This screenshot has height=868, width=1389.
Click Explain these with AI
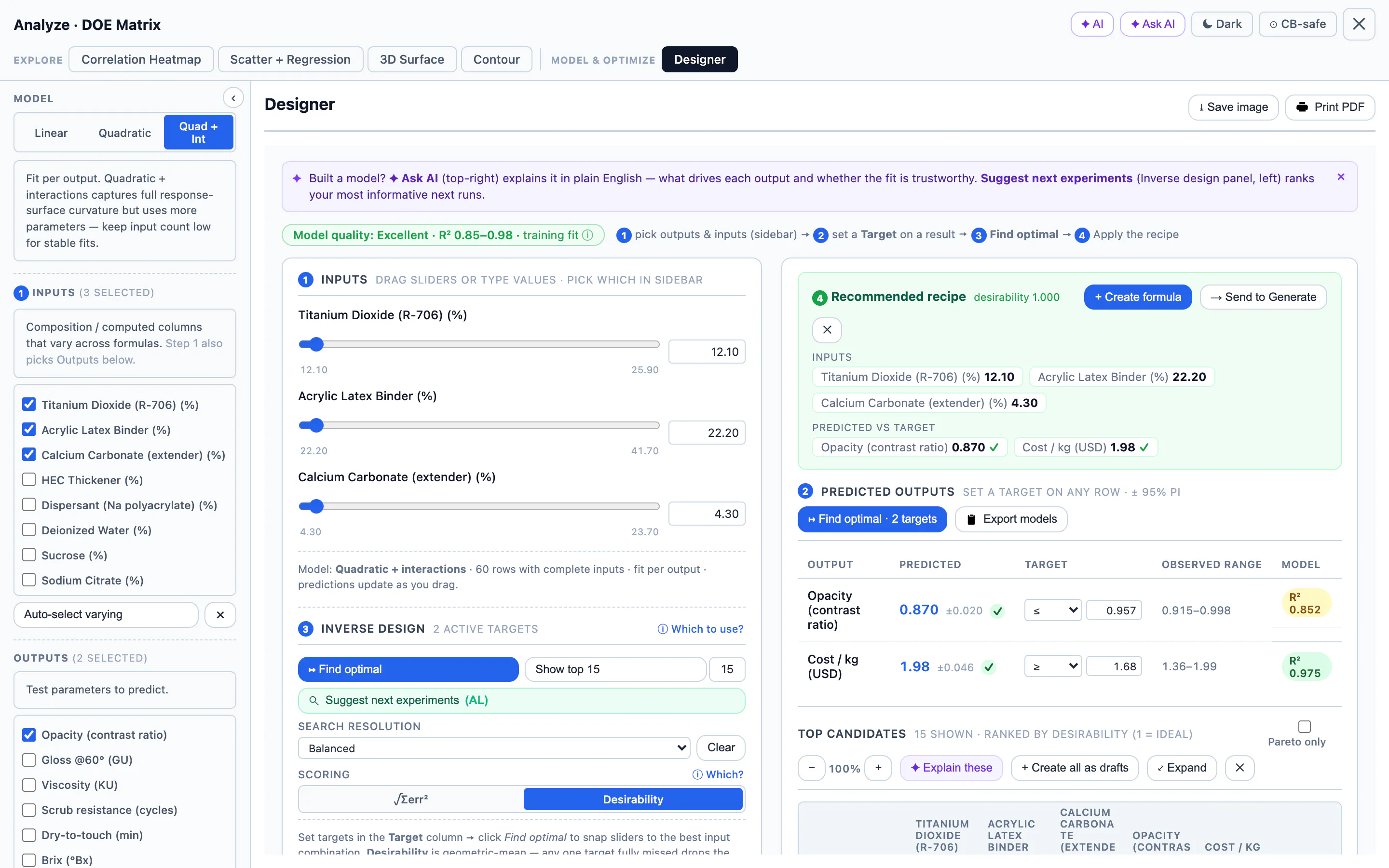(x=951, y=768)
